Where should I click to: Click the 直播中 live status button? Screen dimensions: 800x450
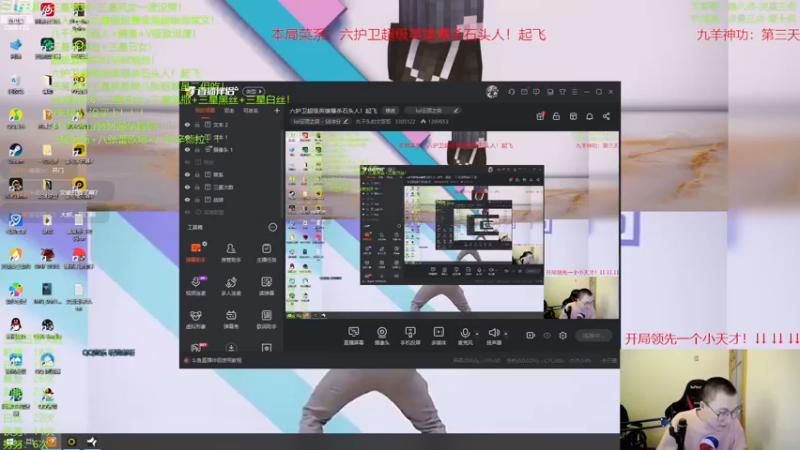(593, 335)
